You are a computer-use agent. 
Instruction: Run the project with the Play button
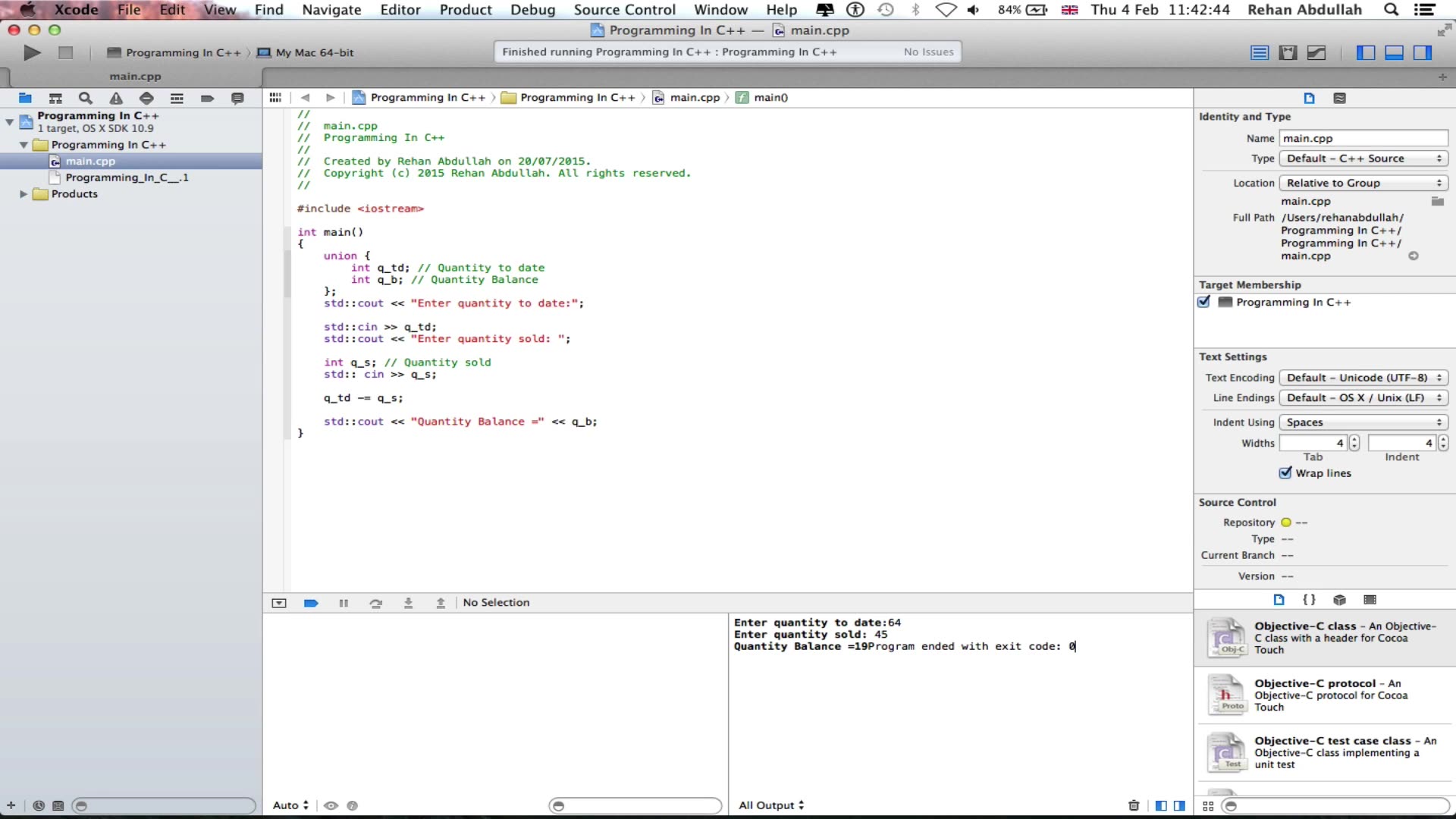tap(32, 52)
